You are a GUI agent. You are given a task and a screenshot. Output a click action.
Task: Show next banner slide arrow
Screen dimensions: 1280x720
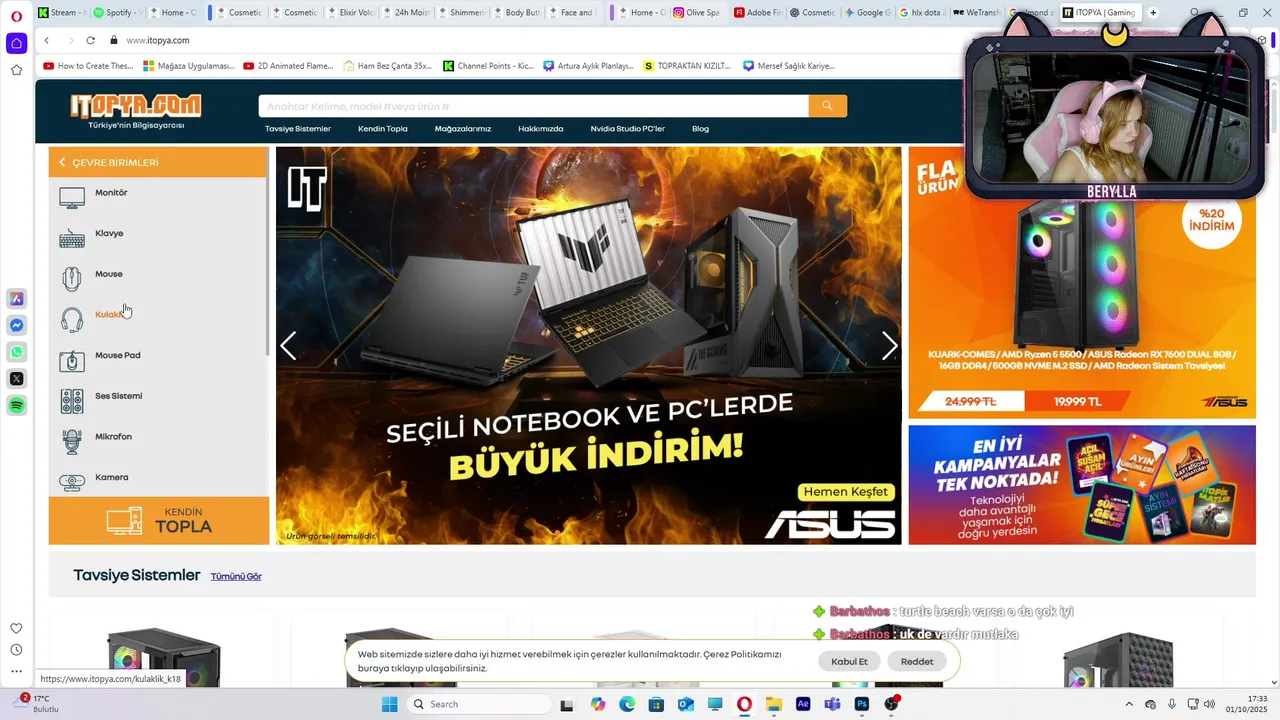[889, 346]
